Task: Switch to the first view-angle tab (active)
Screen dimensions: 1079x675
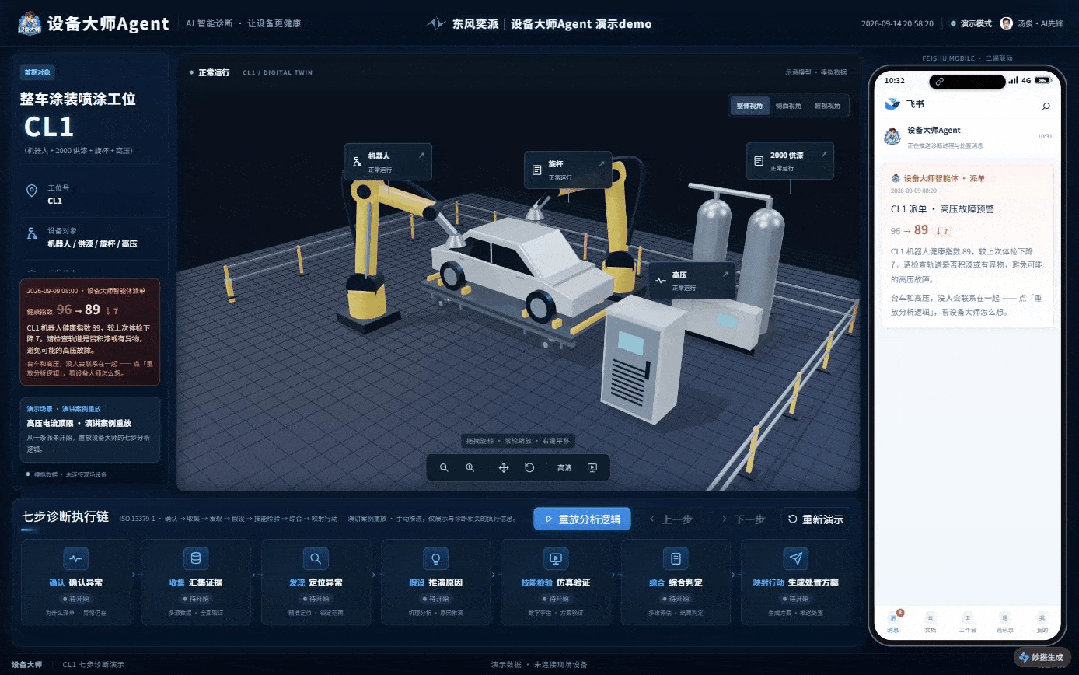Action: pyautogui.click(x=749, y=106)
